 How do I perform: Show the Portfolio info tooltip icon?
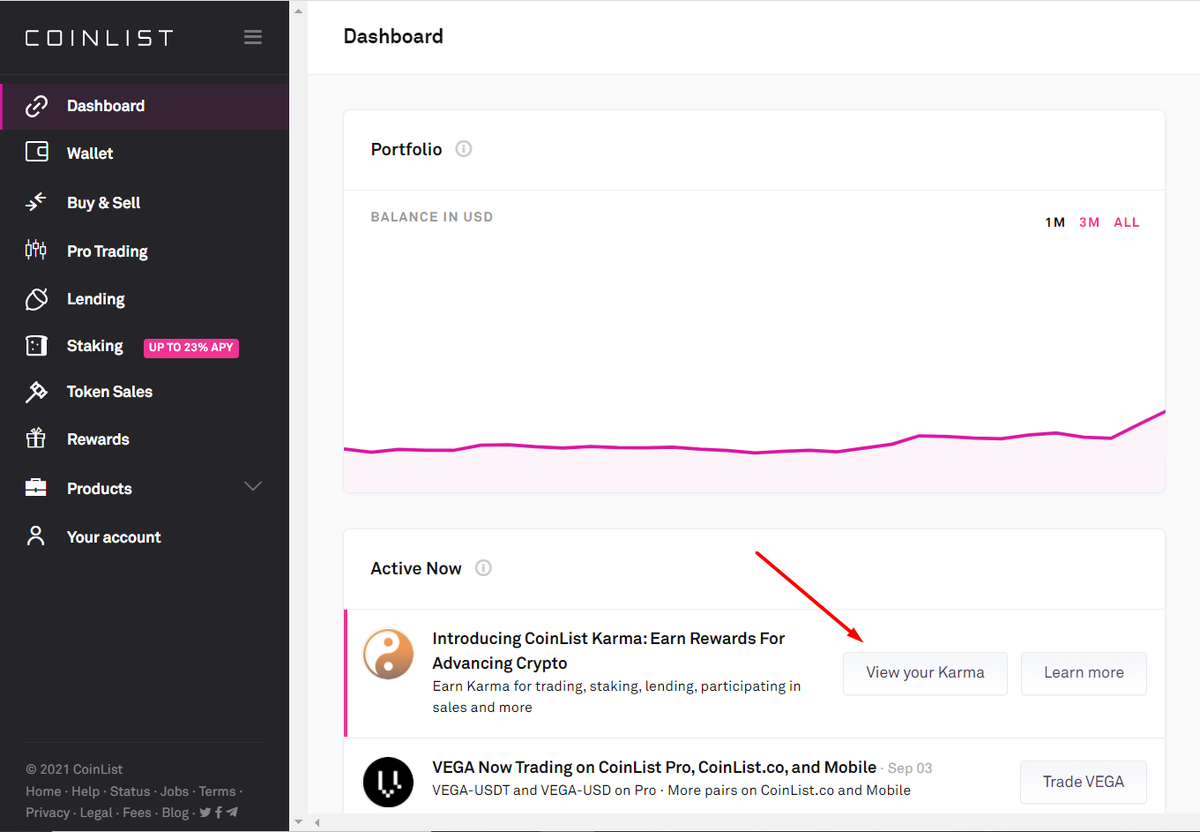click(x=463, y=149)
